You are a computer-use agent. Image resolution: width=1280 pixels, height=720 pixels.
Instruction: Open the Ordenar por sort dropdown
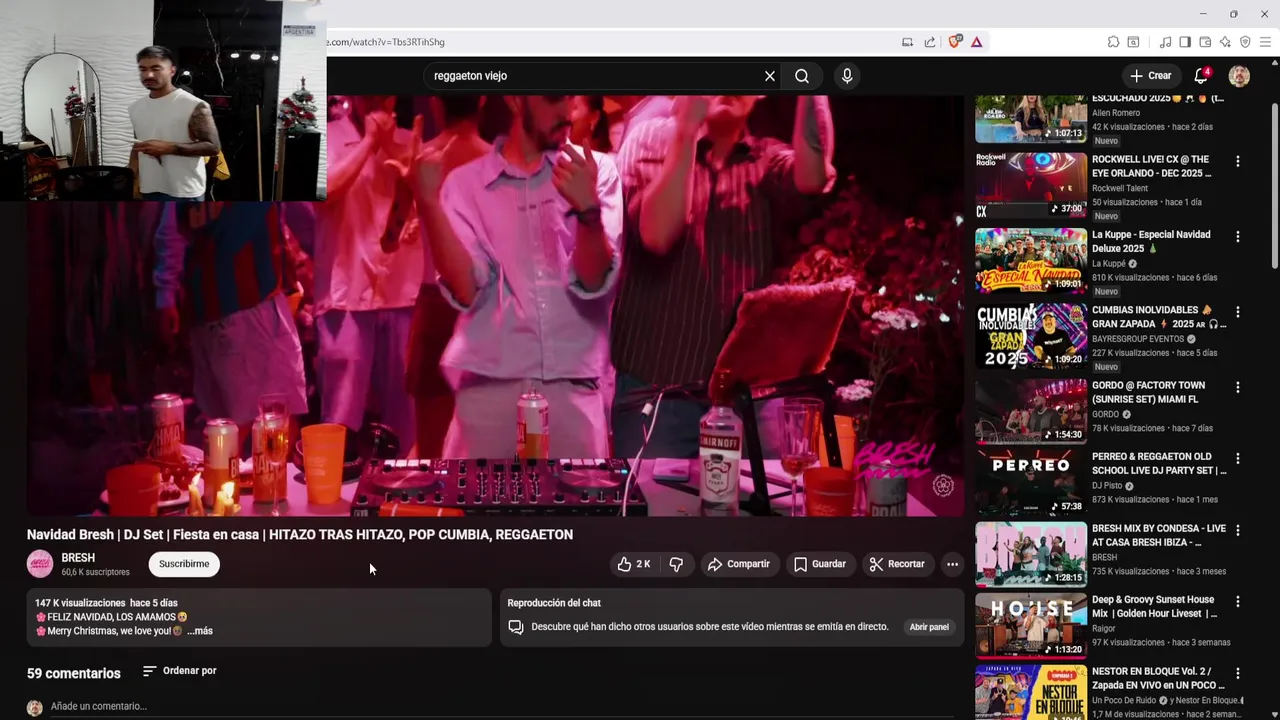pyautogui.click(x=179, y=671)
